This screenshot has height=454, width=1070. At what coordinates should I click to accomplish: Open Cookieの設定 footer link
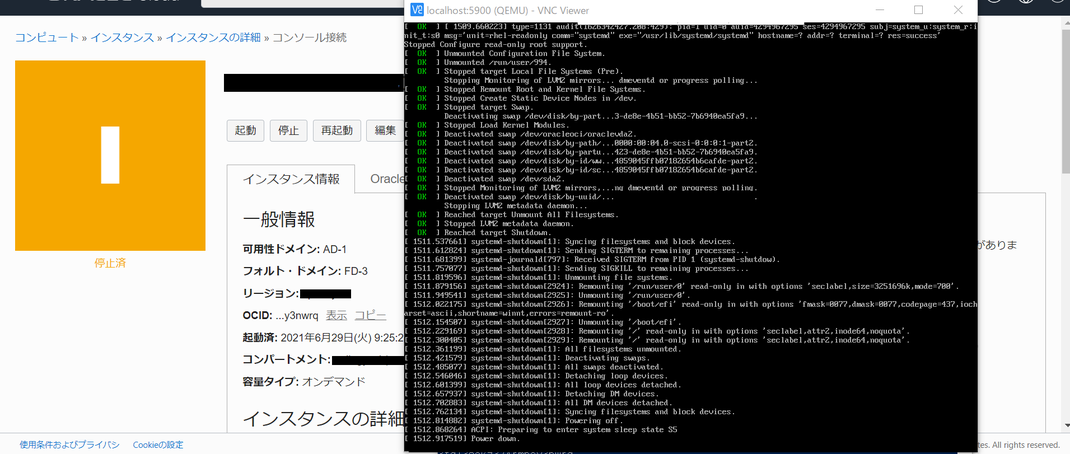(158, 445)
